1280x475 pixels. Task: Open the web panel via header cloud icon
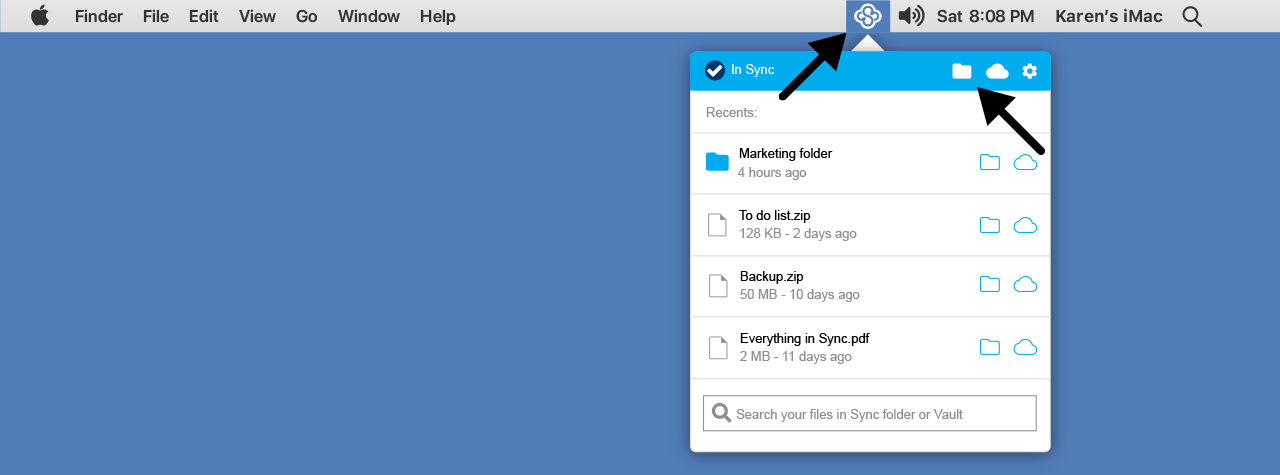[997, 71]
